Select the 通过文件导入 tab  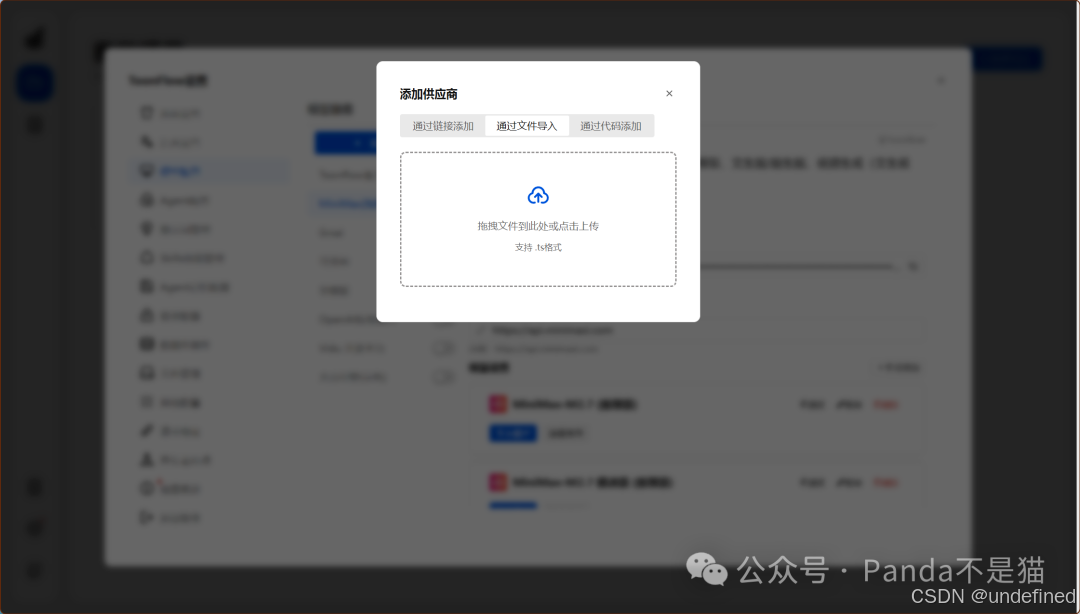[x=527, y=126]
